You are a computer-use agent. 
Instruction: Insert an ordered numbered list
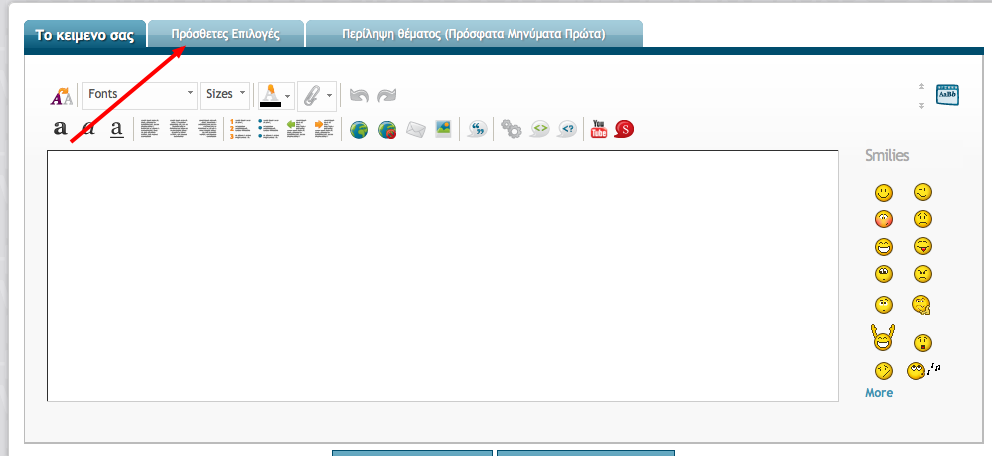tap(240, 128)
